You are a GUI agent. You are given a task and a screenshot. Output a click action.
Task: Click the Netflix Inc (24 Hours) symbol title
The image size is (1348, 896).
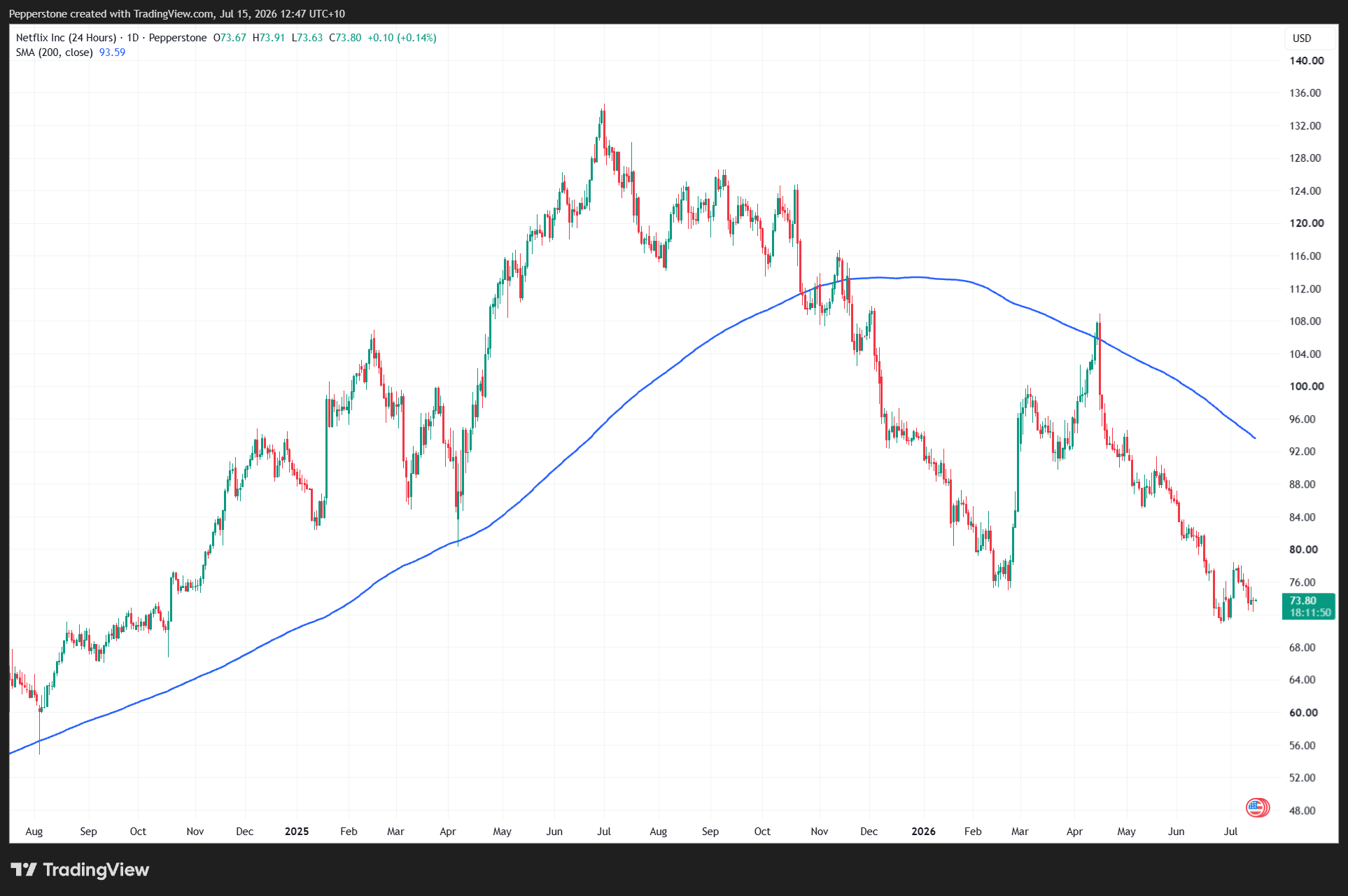(x=66, y=38)
